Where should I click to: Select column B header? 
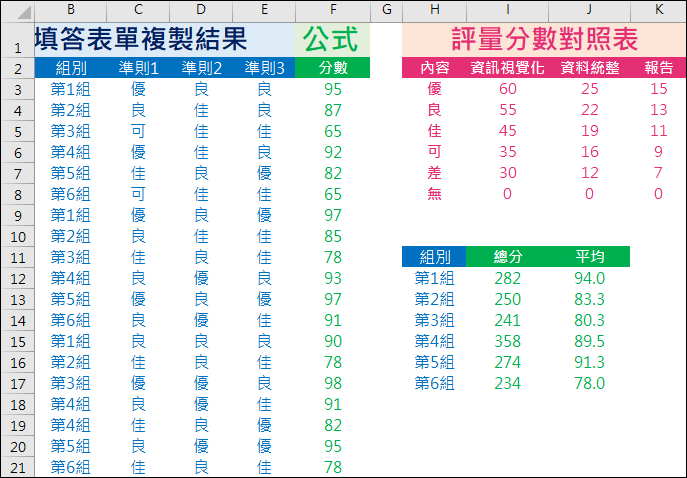pyautogui.click(x=71, y=11)
